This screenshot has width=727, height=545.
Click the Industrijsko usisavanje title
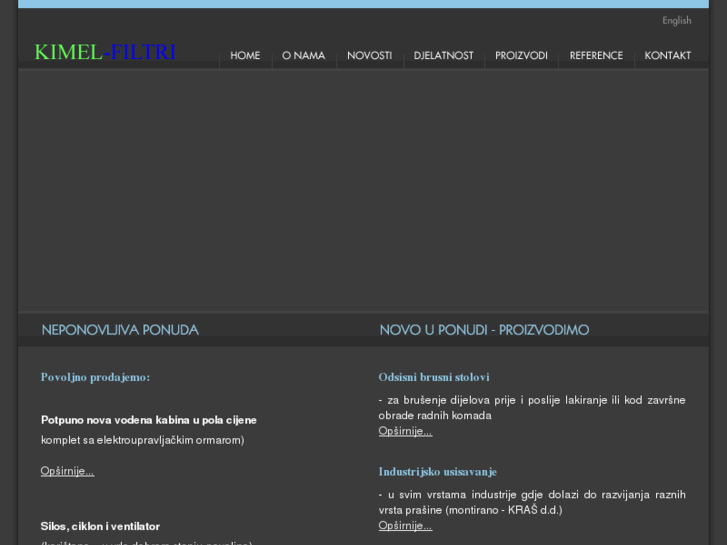(438, 472)
